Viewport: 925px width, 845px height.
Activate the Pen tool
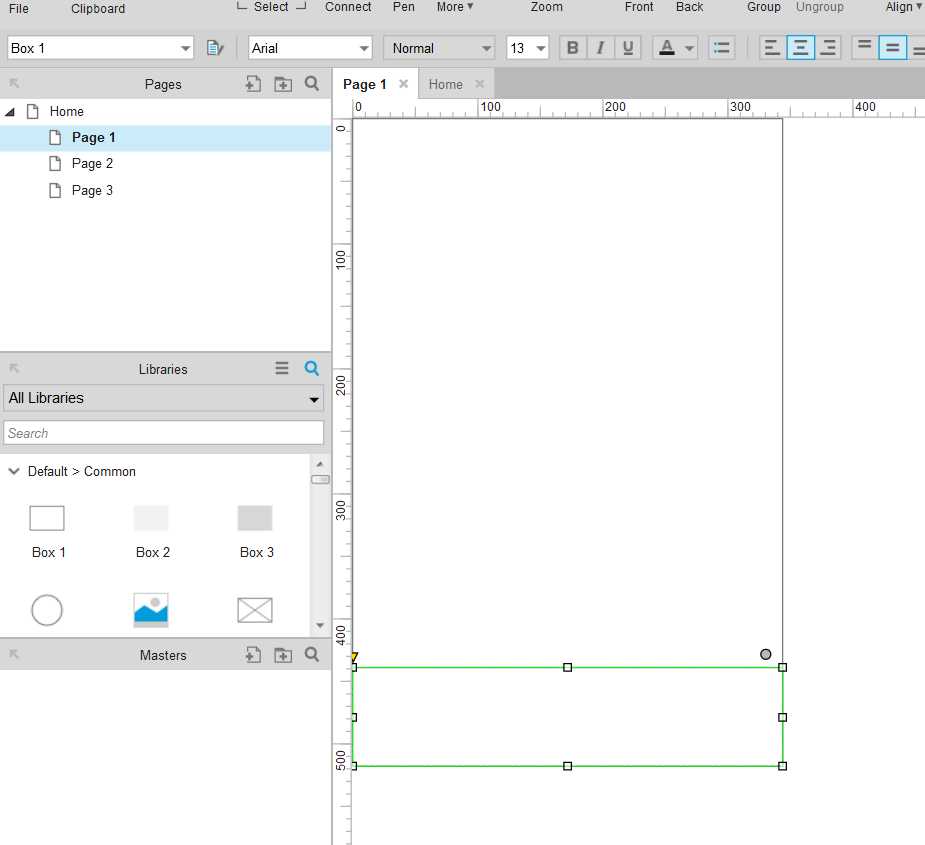pyautogui.click(x=404, y=7)
